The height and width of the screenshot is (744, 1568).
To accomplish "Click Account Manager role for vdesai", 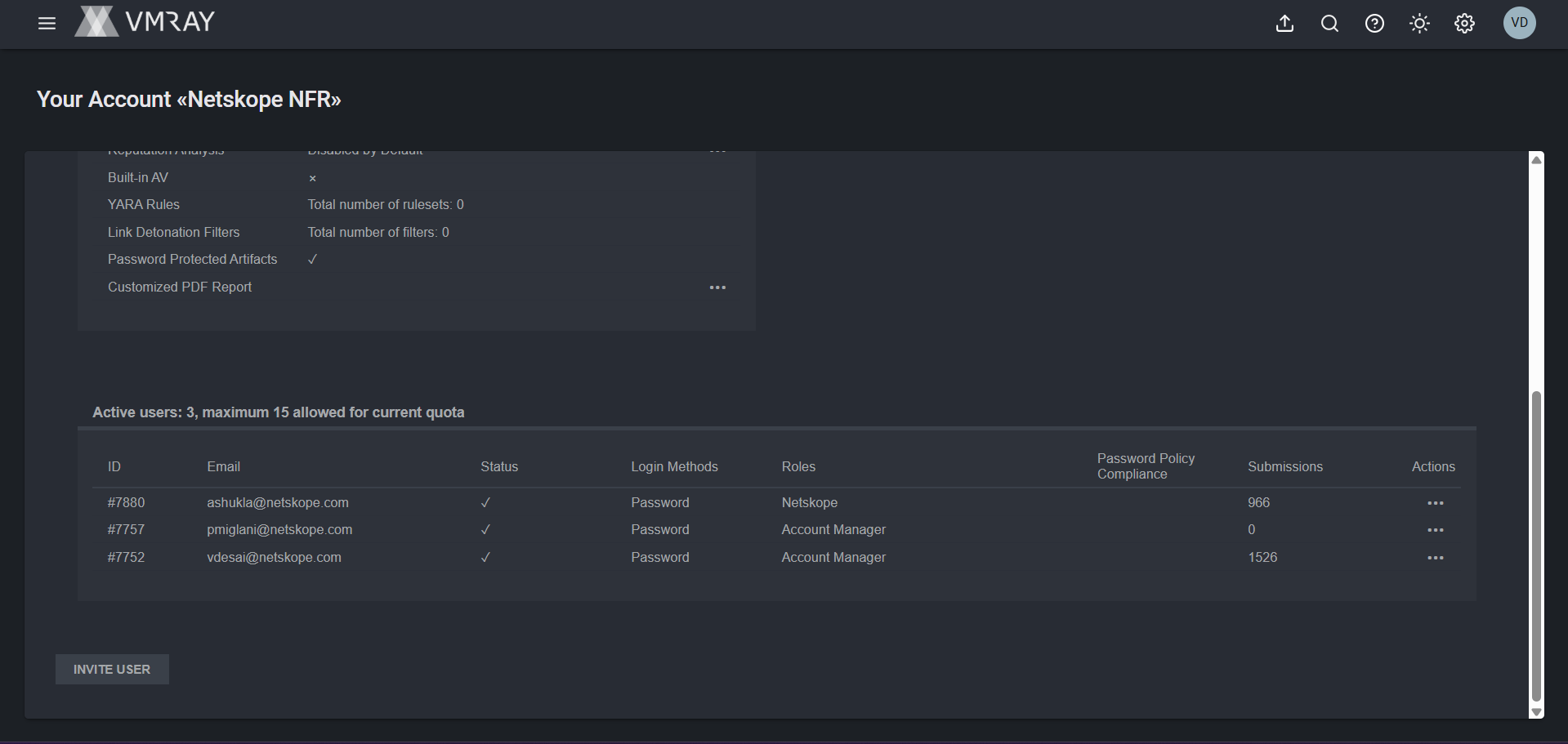I will [x=833, y=557].
